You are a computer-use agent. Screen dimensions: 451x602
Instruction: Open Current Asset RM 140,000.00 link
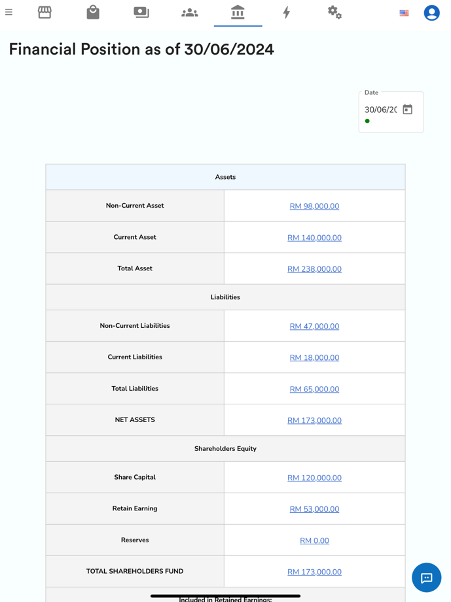pyautogui.click(x=314, y=238)
